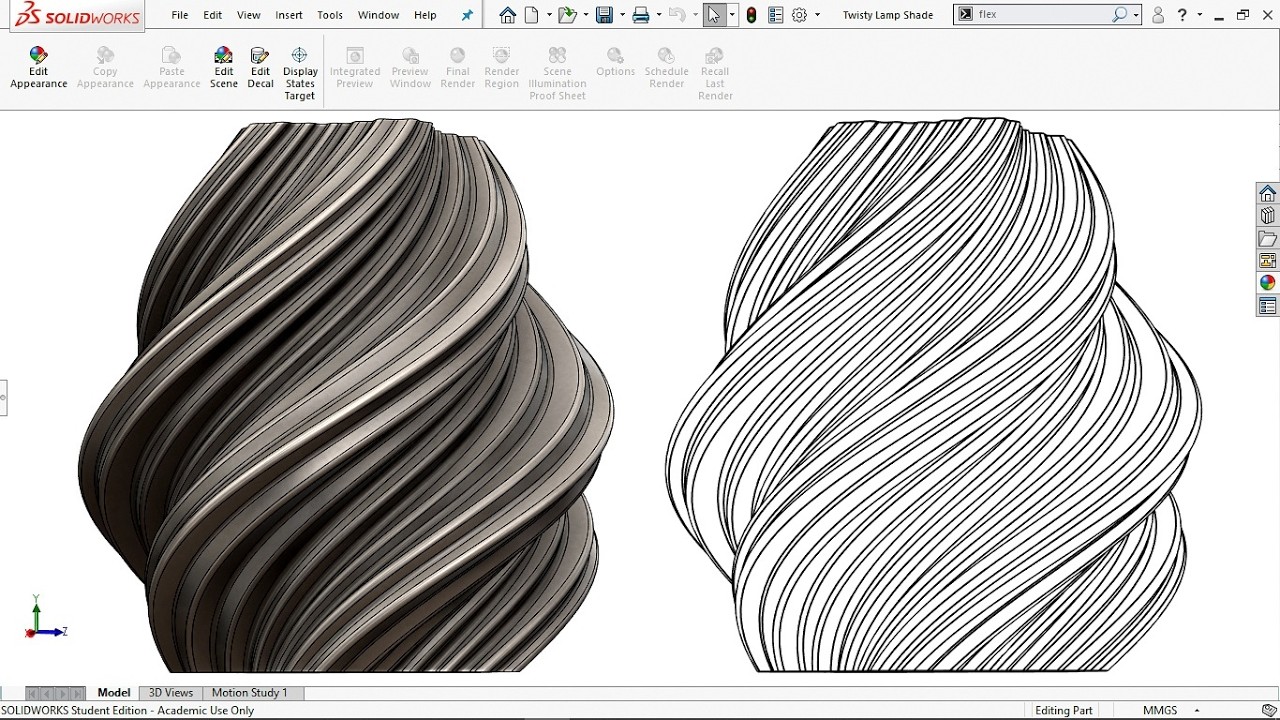The width and height of the screenshot is (1280, 720).
Task: Click the shaded lamp shade model
Action: (345, 396)
